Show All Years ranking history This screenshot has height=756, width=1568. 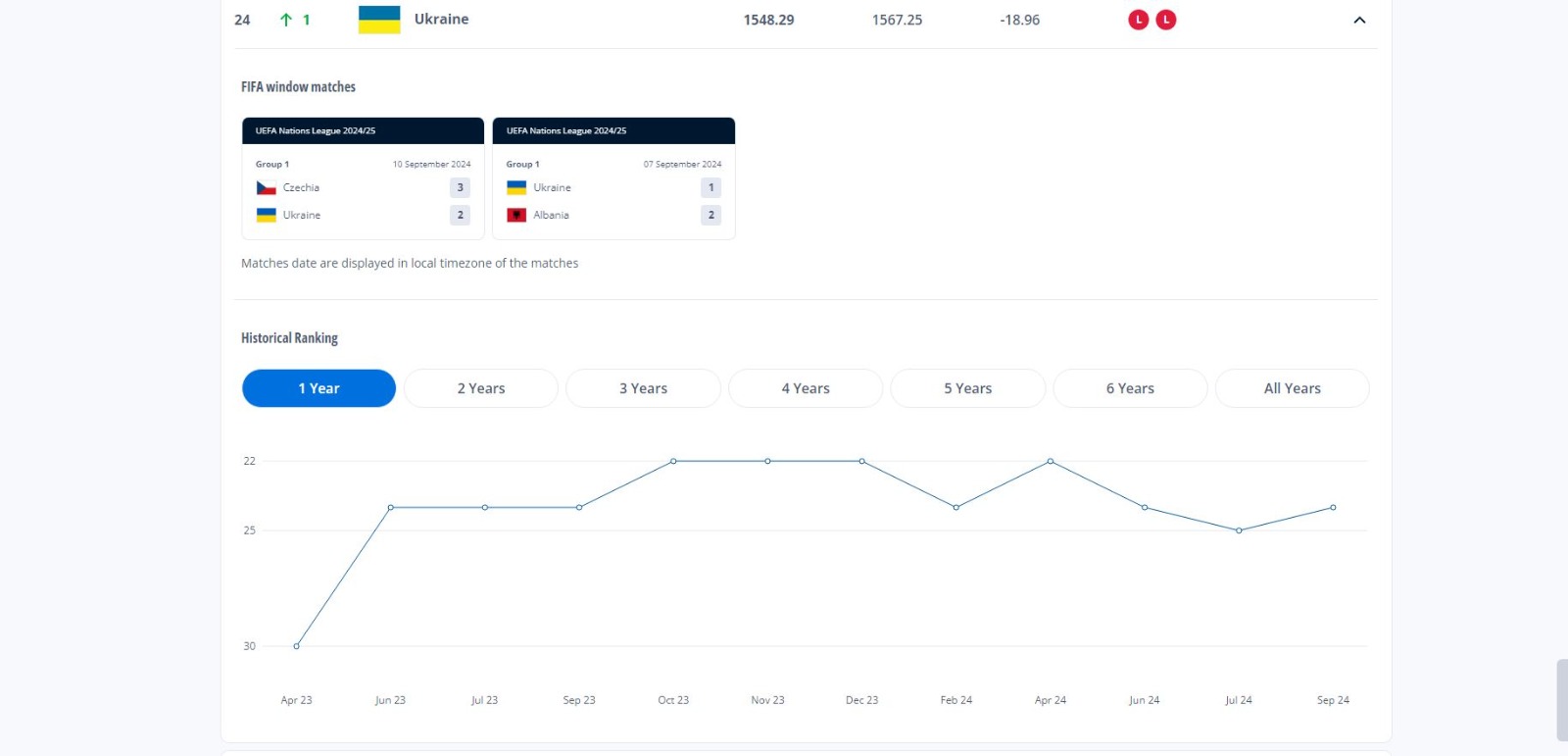(1292, 388)
